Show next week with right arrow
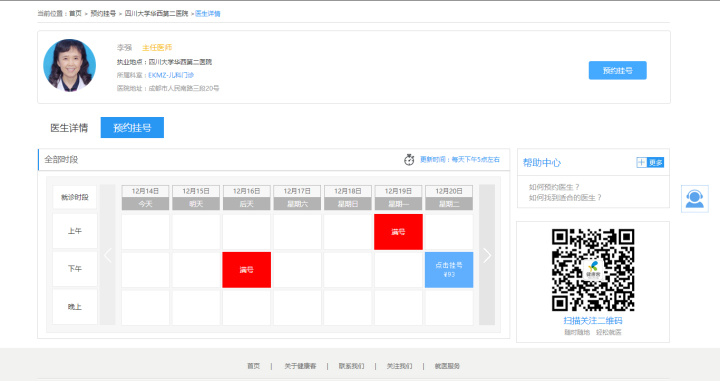Viewport: 720px width, 381px height. (x=487, y=255)
